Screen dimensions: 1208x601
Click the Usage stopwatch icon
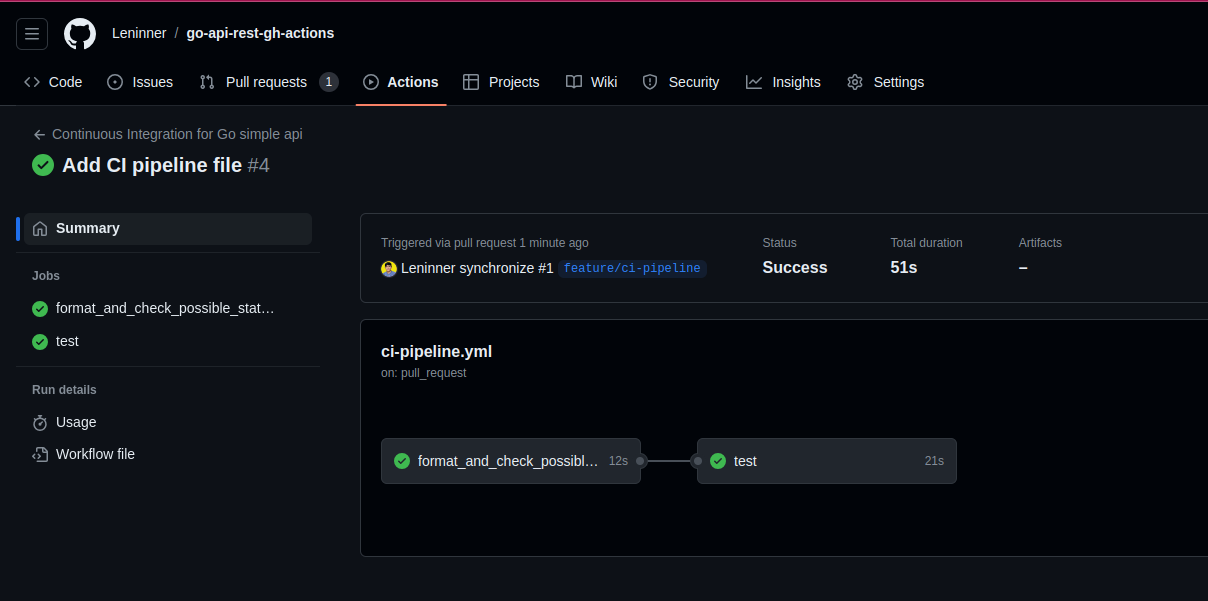(x=40, y=422)
